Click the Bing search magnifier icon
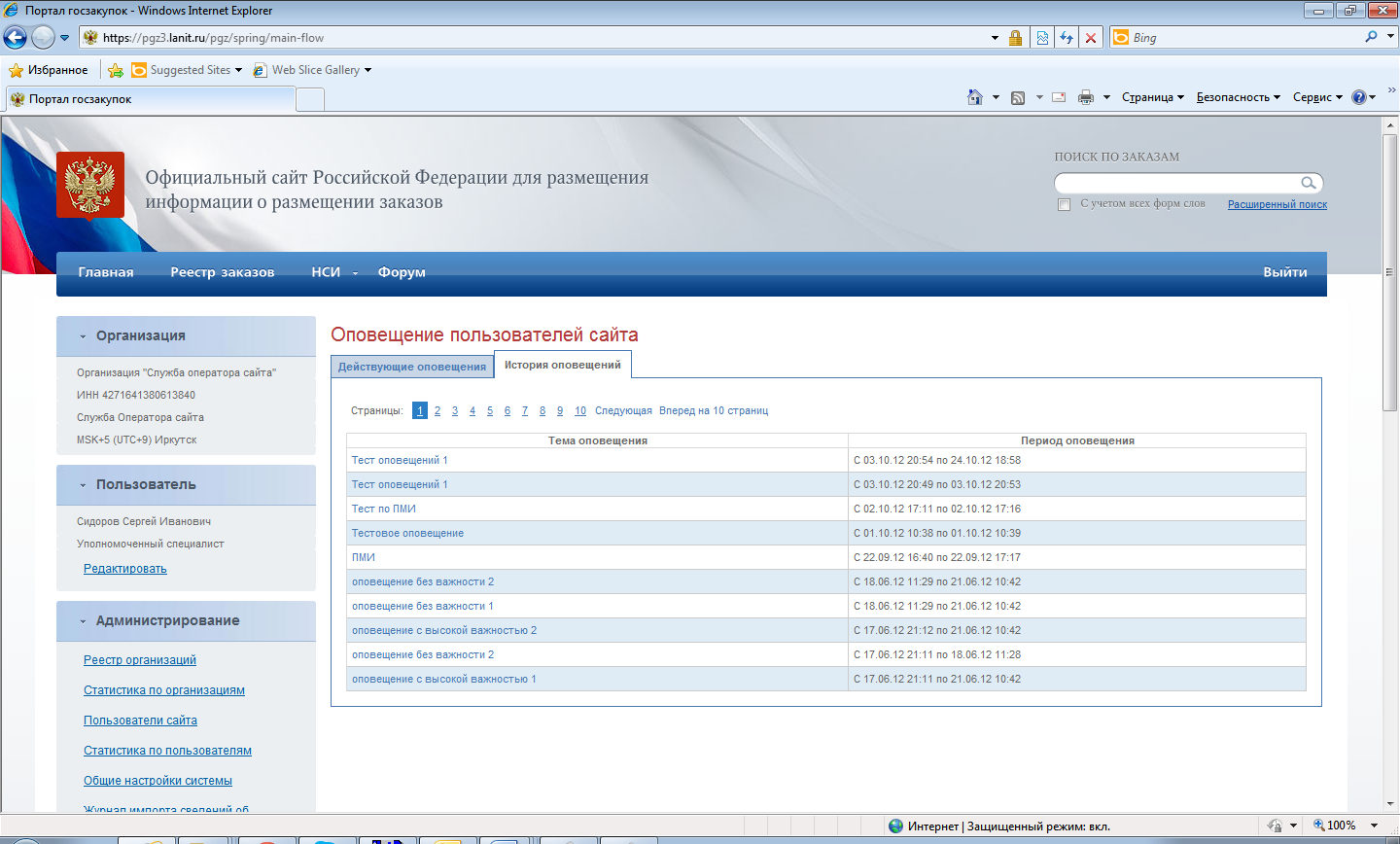This screenshot has height=844, width=1400. pos(1372,37)
